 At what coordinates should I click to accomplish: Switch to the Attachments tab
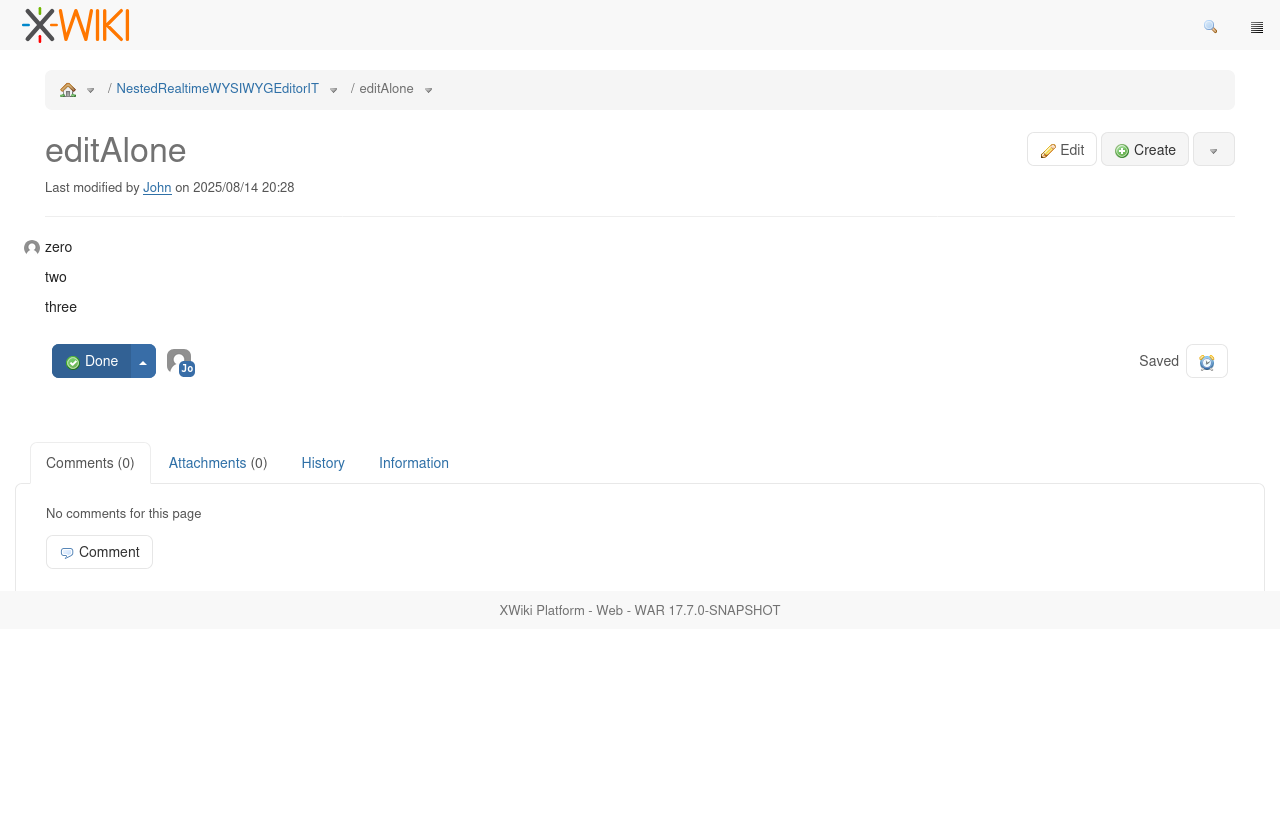coord(218,463)
